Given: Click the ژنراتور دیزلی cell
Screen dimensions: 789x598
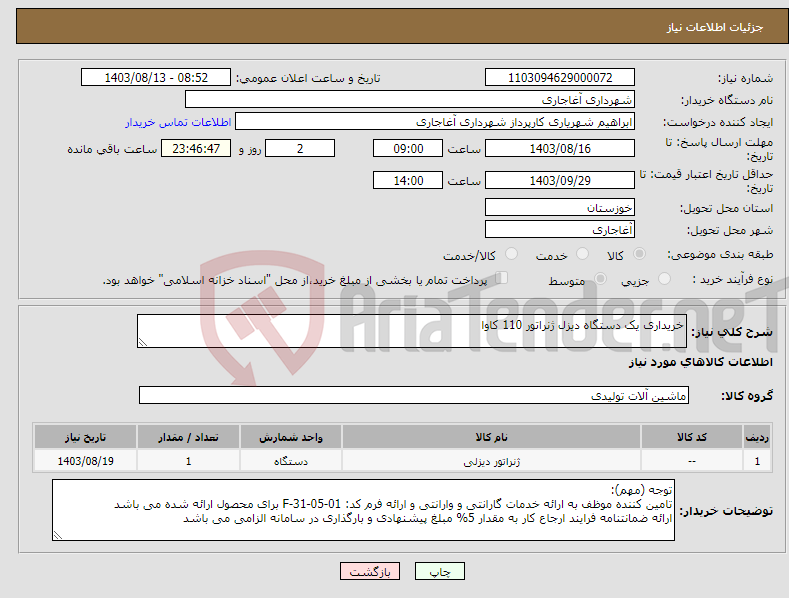Looking at the screenshot, I should coord(491,461).
